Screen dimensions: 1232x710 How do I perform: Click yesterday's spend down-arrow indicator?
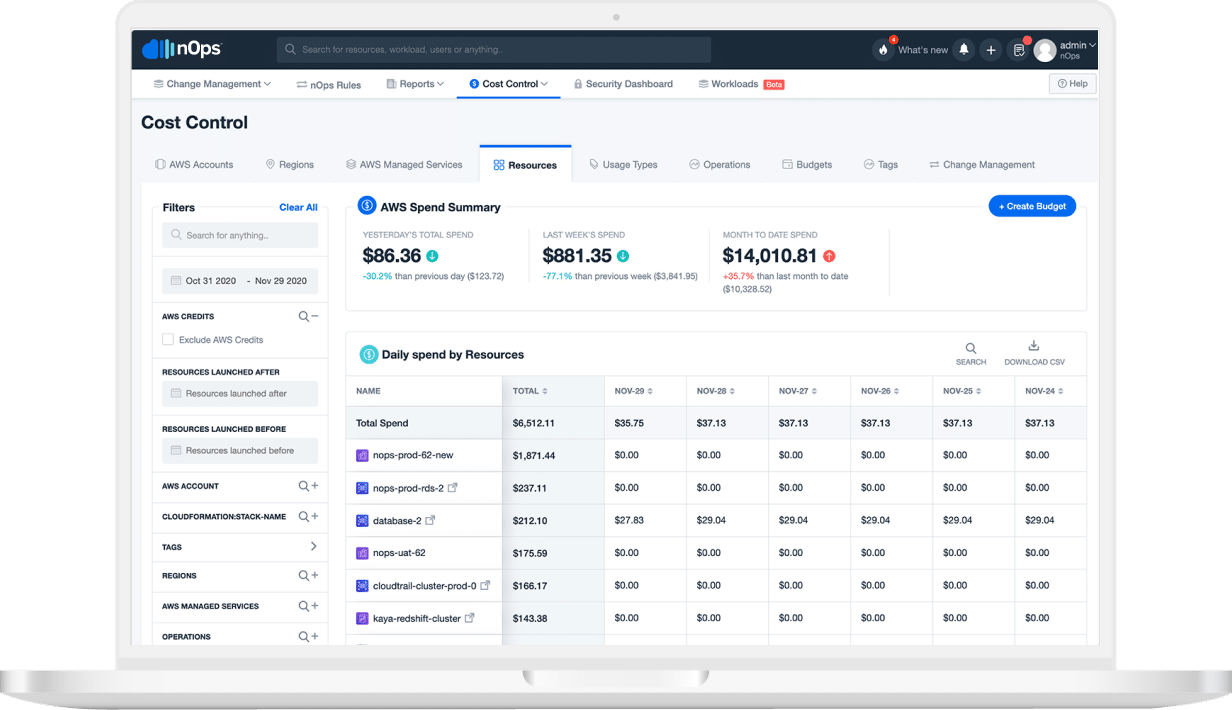click(432, 256)
